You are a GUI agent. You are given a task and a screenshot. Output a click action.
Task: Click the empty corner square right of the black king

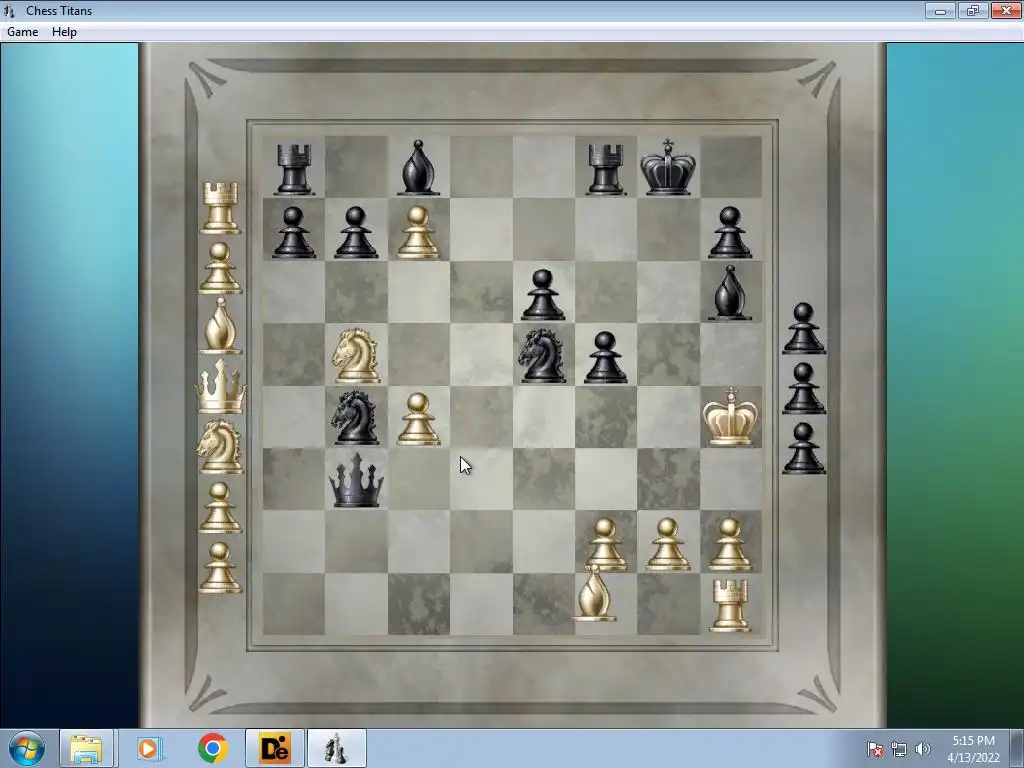point(731,167)
